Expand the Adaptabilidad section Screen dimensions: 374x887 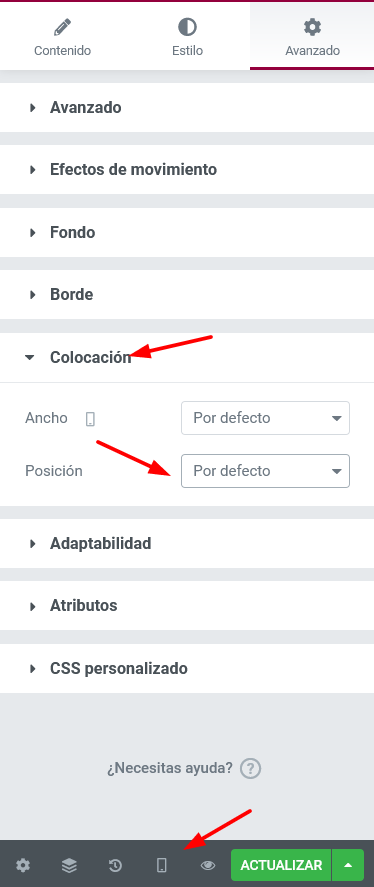tap(187, 544)
